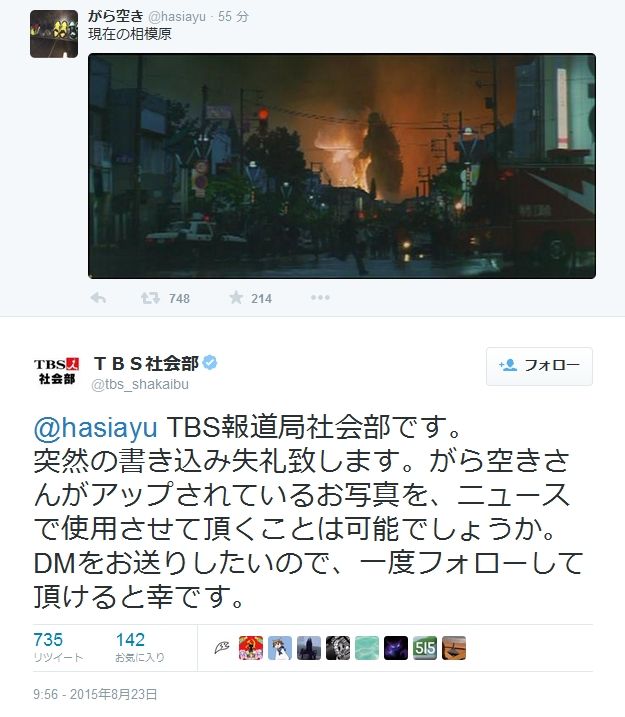Open the @tbs_shakaibu handle link
Viewport: 625px width, 717px height.
(140, 384)
